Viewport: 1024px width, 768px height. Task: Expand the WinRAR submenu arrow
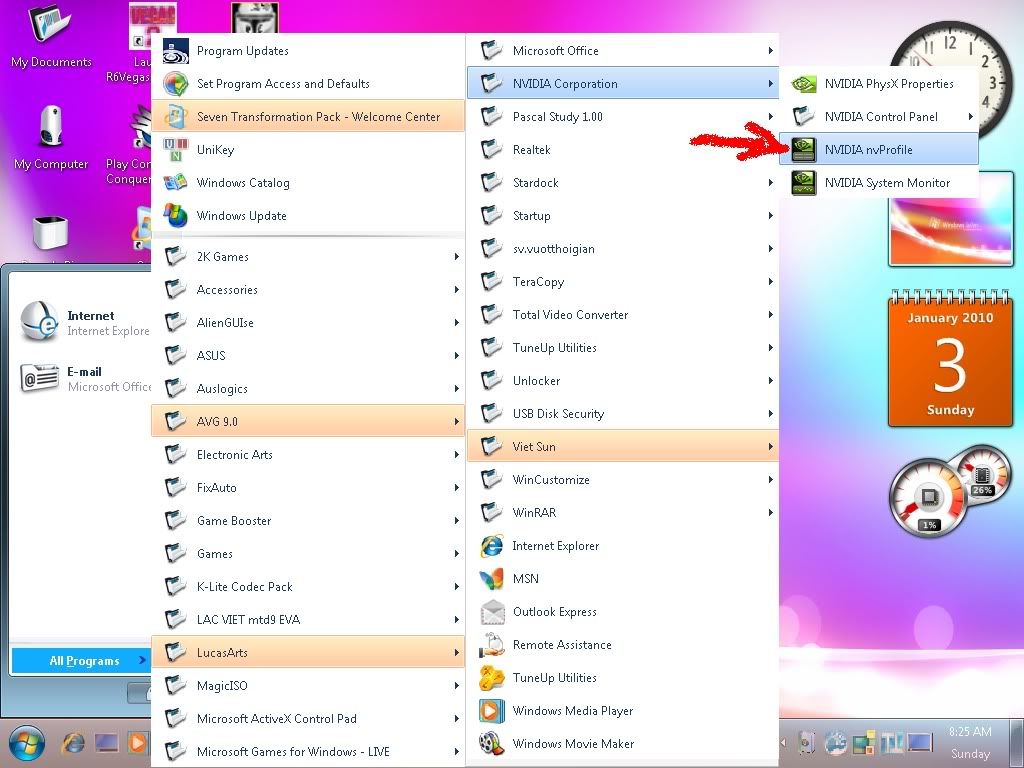tap(771, 513)
